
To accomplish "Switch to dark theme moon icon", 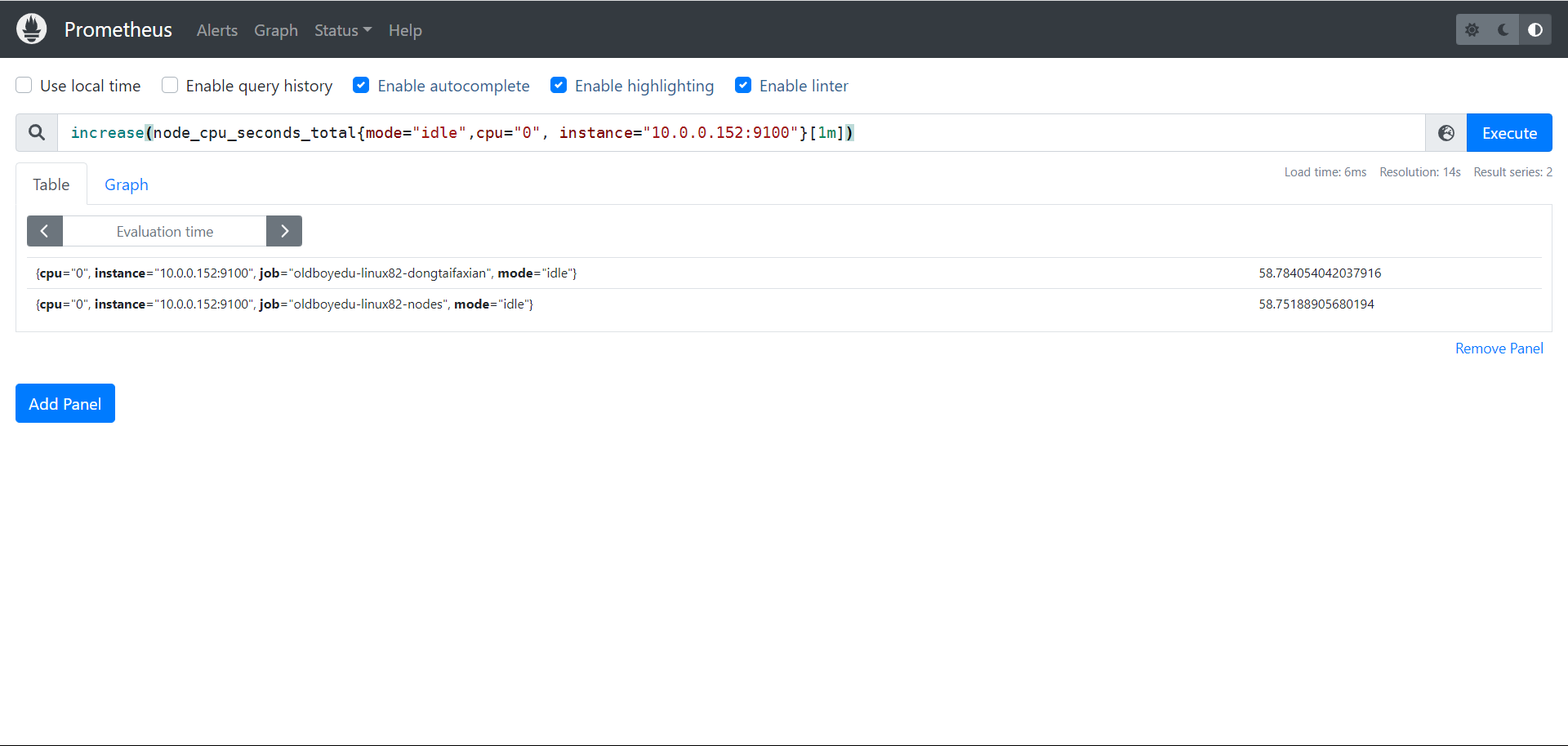I will pyautogui.click(x=1503, y=29).
